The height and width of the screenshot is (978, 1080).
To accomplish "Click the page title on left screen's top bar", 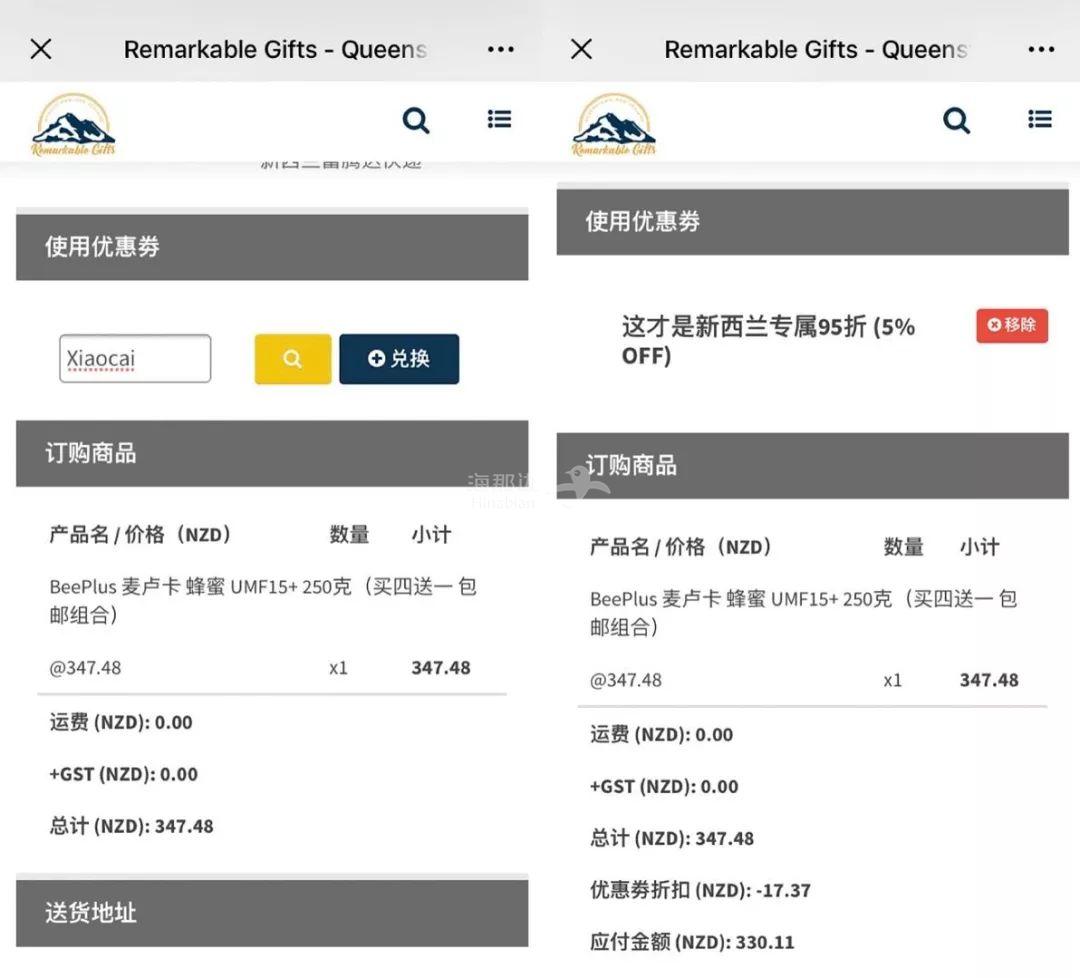I will (276, 50).
